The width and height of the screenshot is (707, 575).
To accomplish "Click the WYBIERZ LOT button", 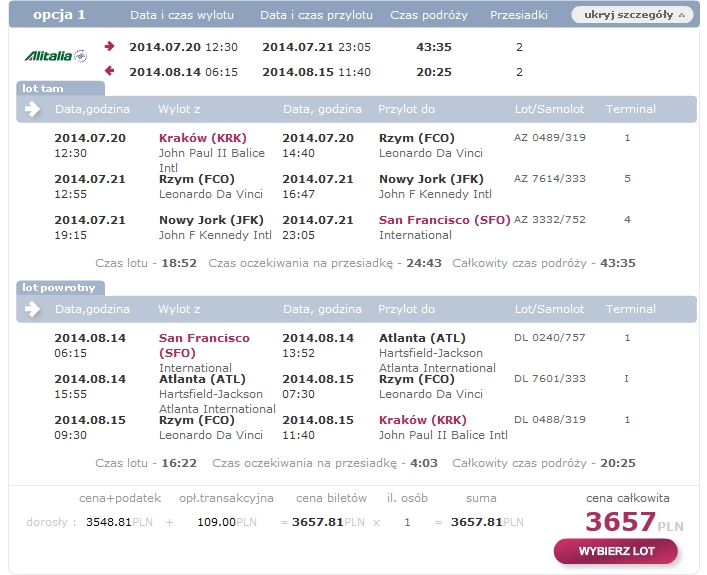I will point(616,551).
